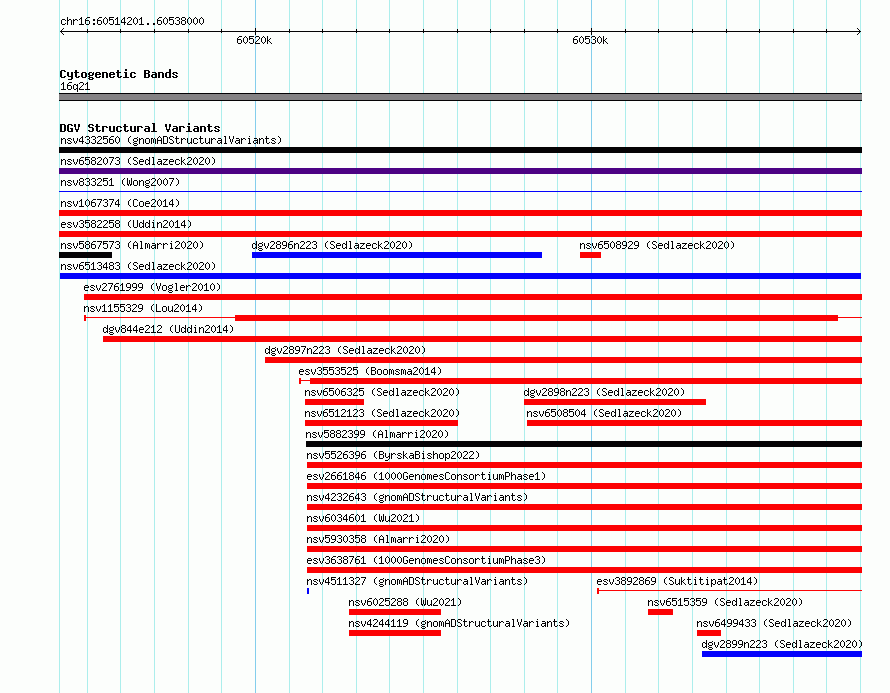
Task: Click the DGV Structural Variants track title
Action: 140,128
